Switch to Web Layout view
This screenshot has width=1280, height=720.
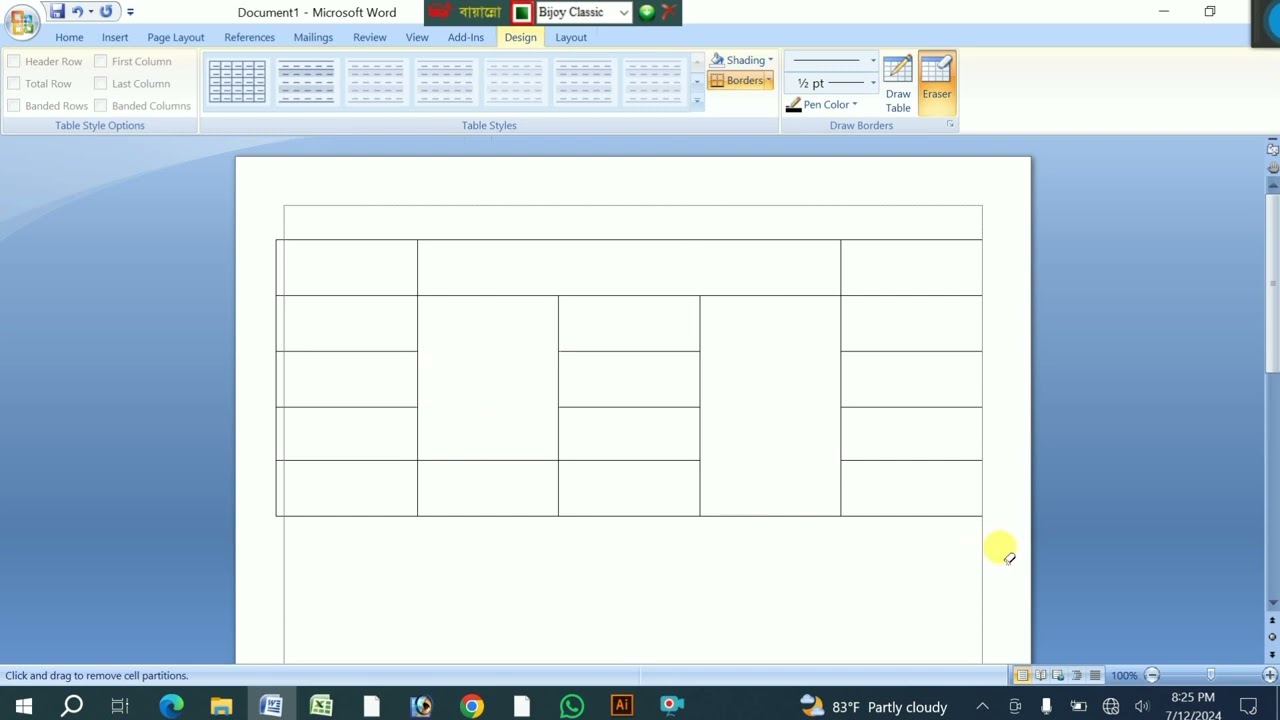pos(1058,675)
